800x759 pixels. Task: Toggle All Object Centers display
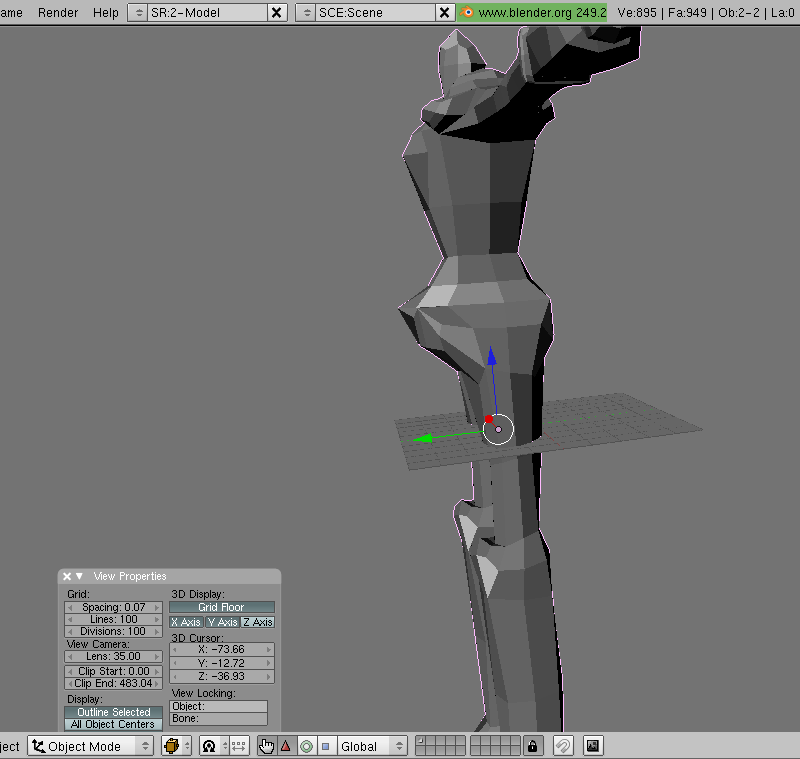(113, 723)
